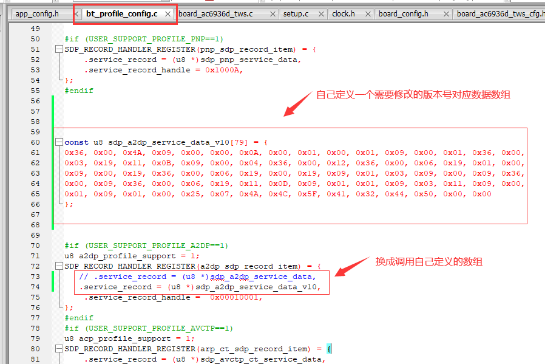The image size is (545, 364).
Task: Click on the value "0x00010001"
Action: (x=234, y=297)
